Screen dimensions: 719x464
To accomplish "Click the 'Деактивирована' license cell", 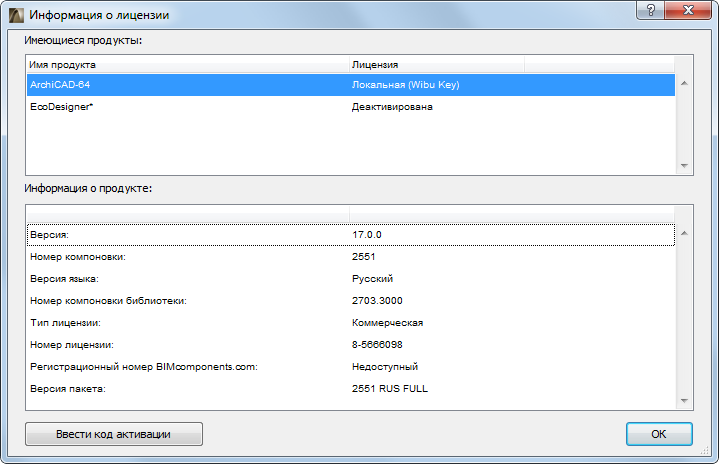I will coord(392,107).
